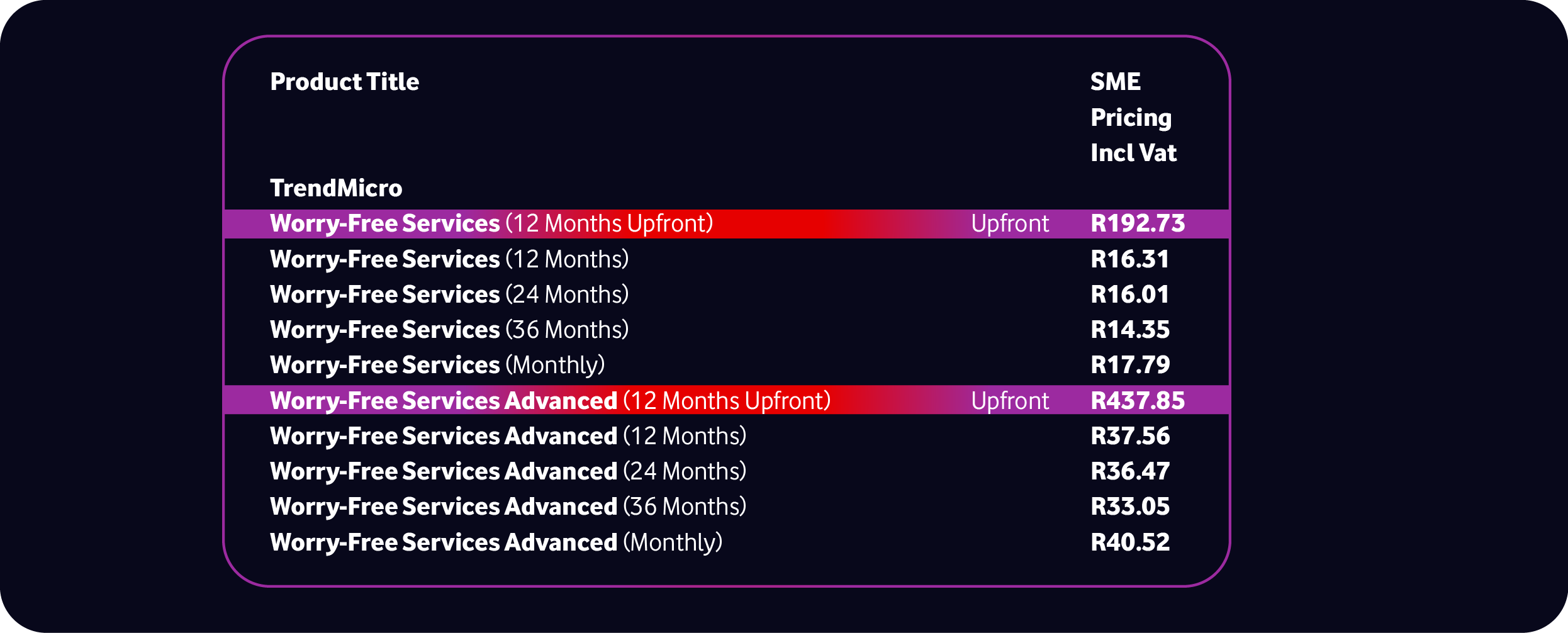Image resolution: width=1568 pixels, height=633 pixels.
Task: Click Upfront label beside the R437.85 price
Action: [x=1010, y=401]
